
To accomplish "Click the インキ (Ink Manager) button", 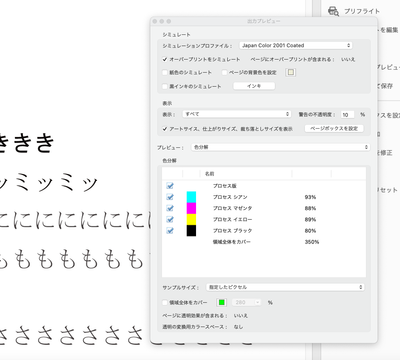I will tap(254, 86).
